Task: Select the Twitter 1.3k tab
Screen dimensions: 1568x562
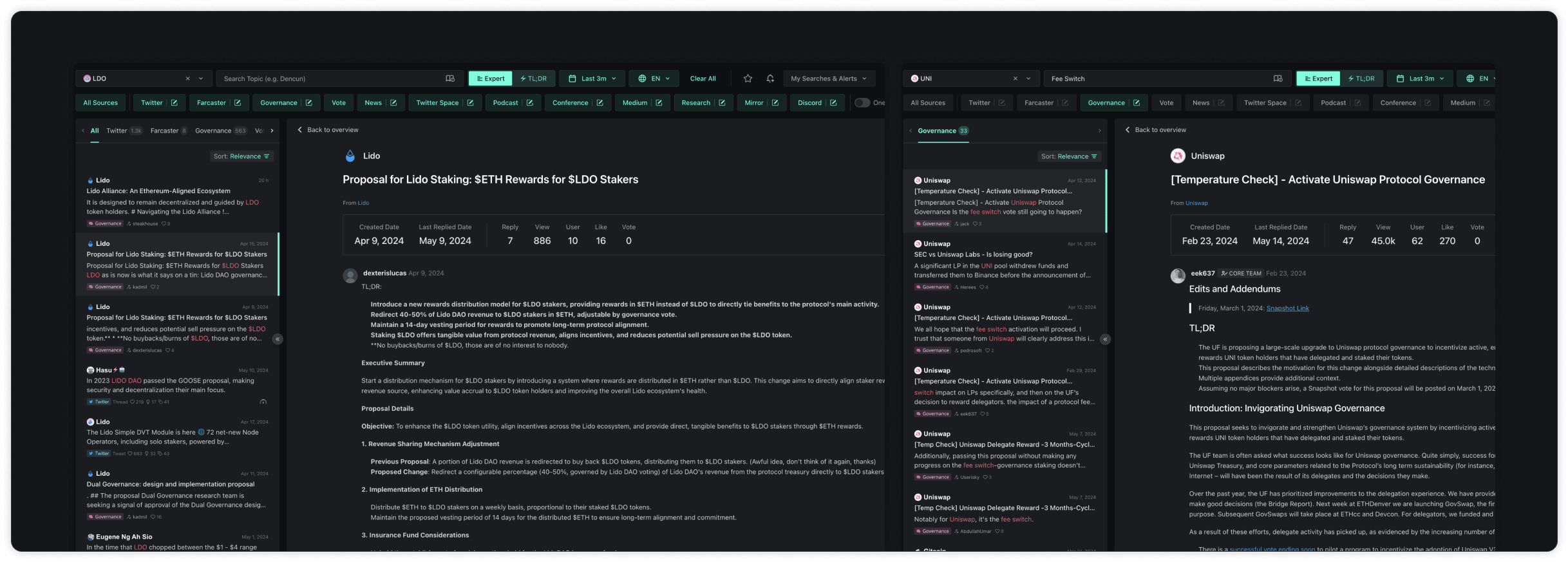Action: (x=124, y=131)
